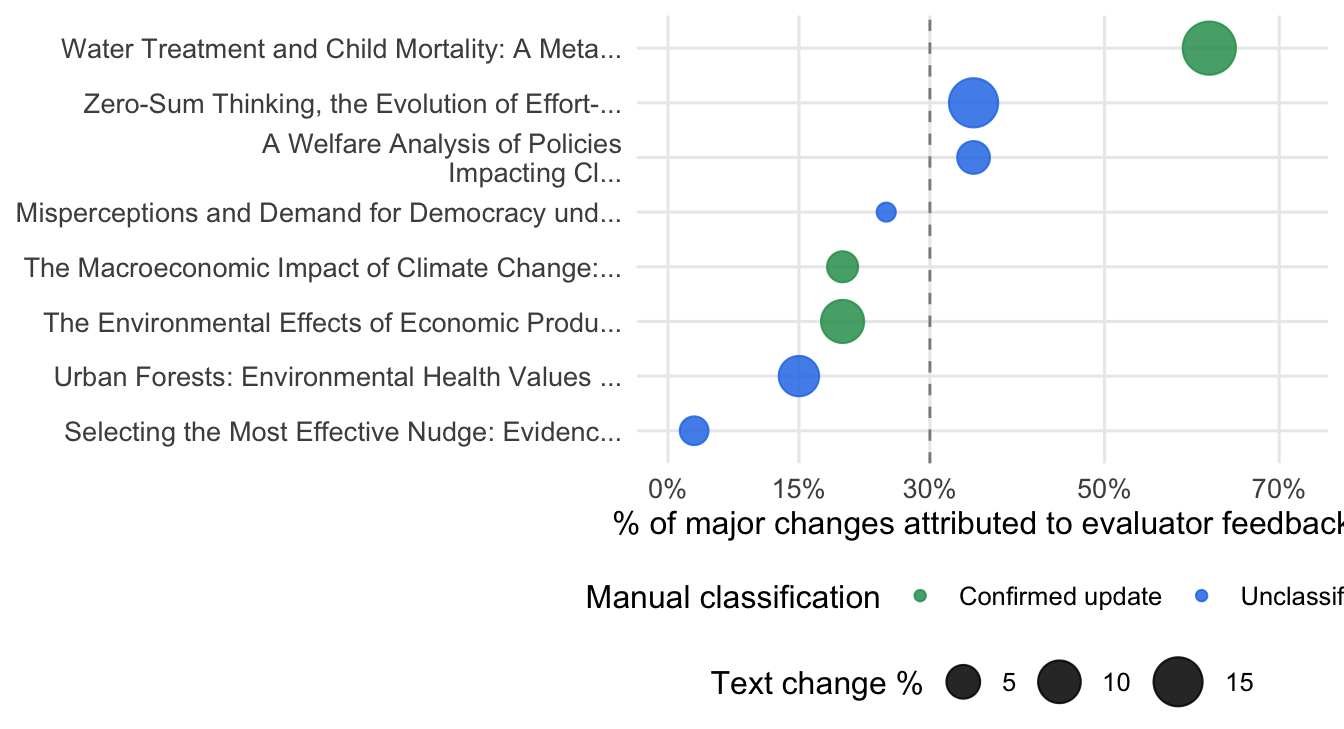Click the "Urban Forests" y-axis label

[x=337, y=377]
